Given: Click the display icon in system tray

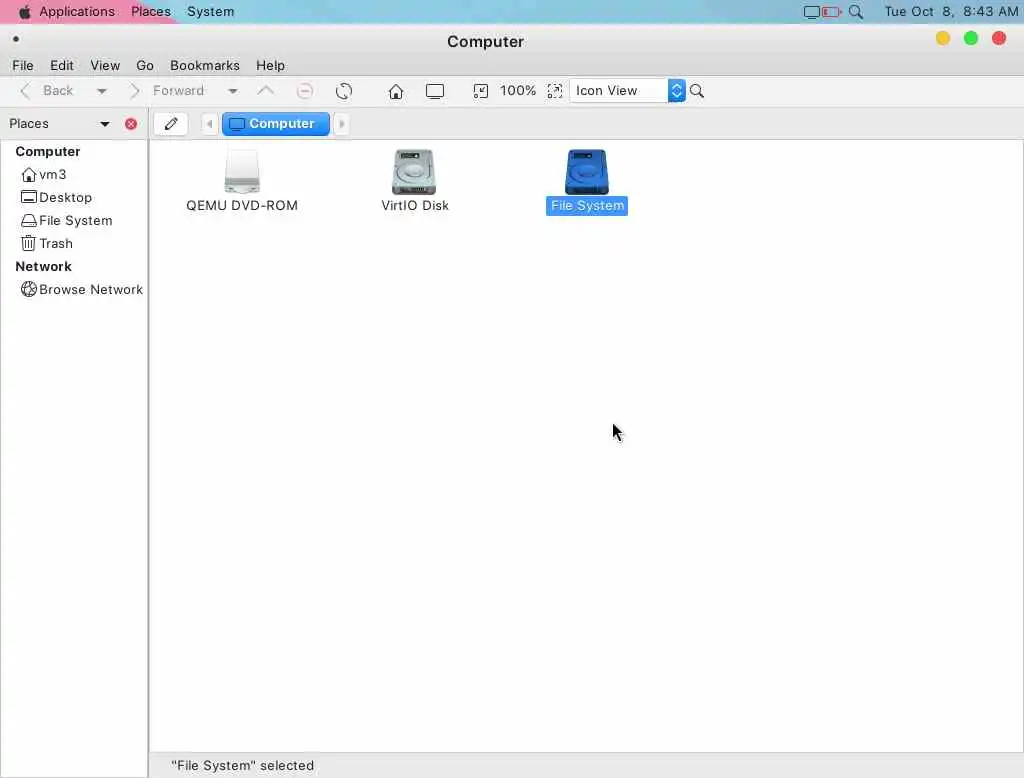Looking at the screenshot, I should (x=812, y=12).
